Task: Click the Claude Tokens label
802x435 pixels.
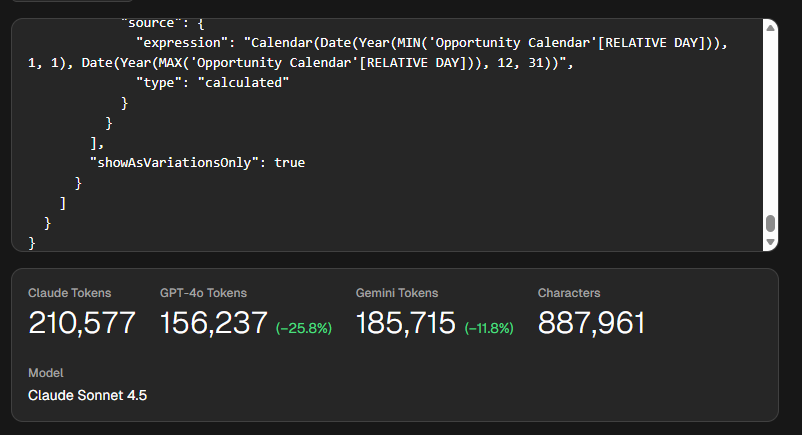Action: pos(69,293)
